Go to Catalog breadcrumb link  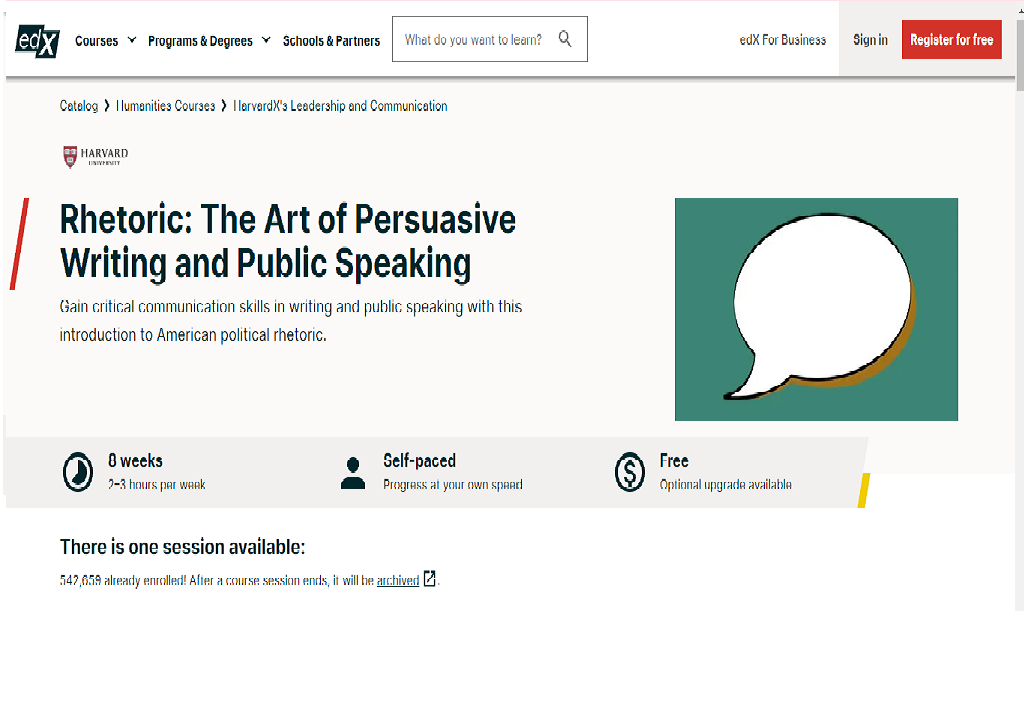78,106
